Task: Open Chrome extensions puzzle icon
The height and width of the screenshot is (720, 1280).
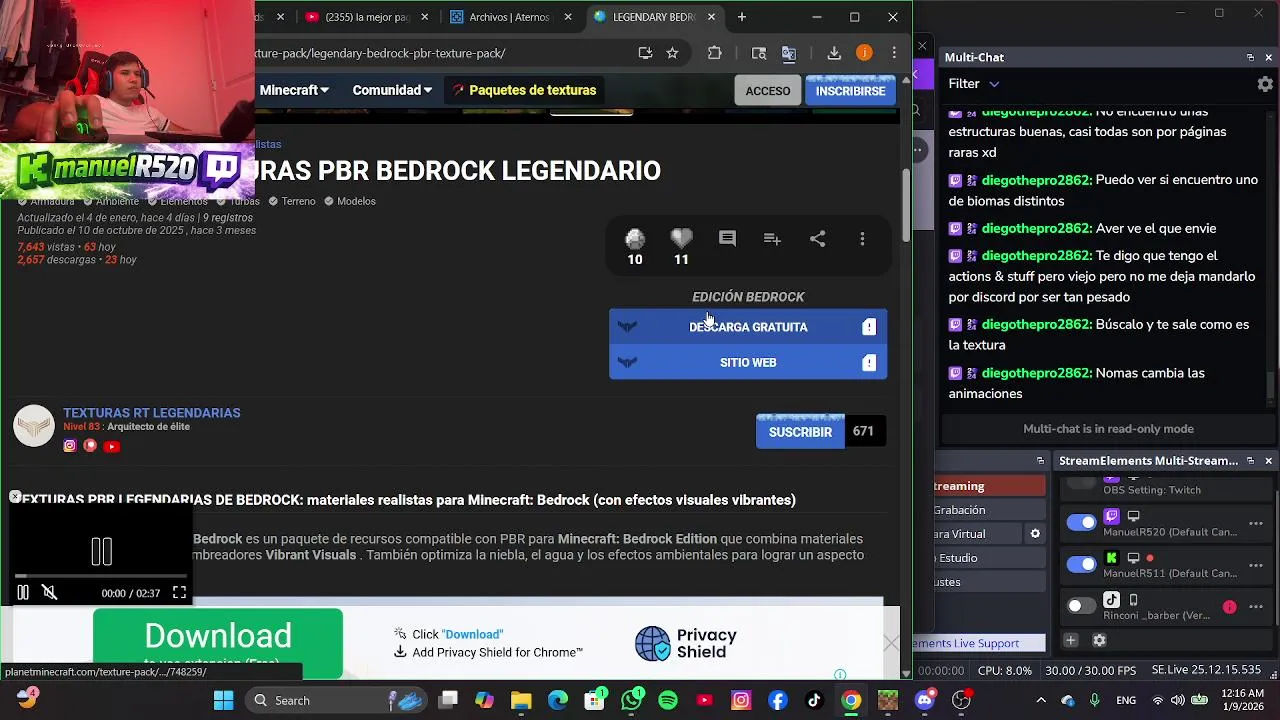Action: coord(714,53)
